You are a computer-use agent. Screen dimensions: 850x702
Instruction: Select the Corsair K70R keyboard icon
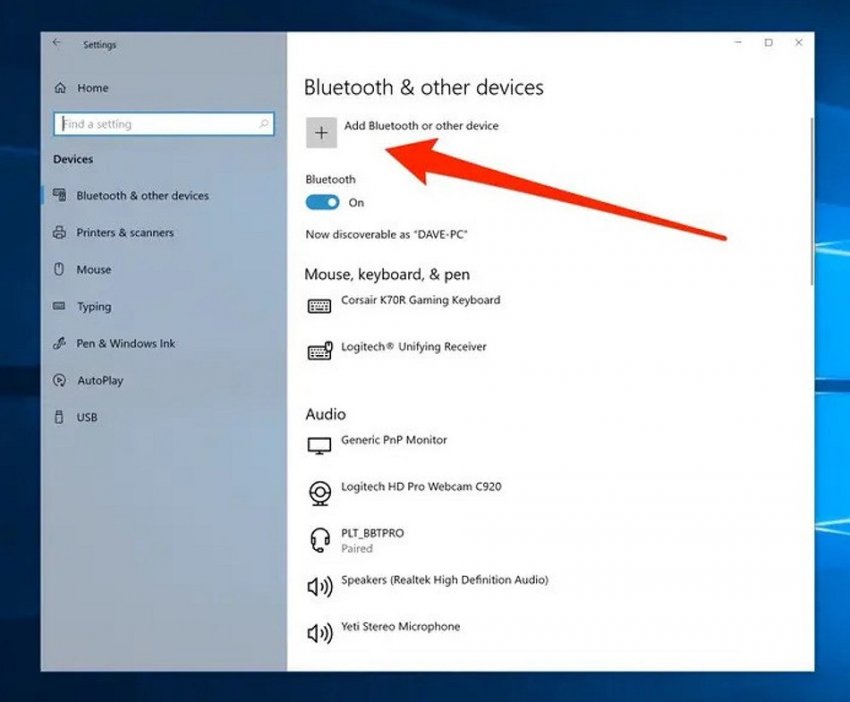[x=319, y=306]
